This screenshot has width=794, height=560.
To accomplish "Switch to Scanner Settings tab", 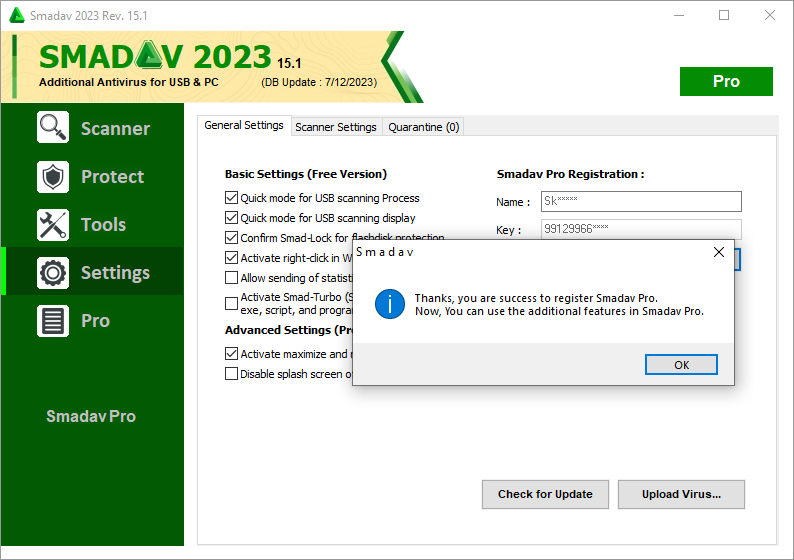I will point(336,127).
